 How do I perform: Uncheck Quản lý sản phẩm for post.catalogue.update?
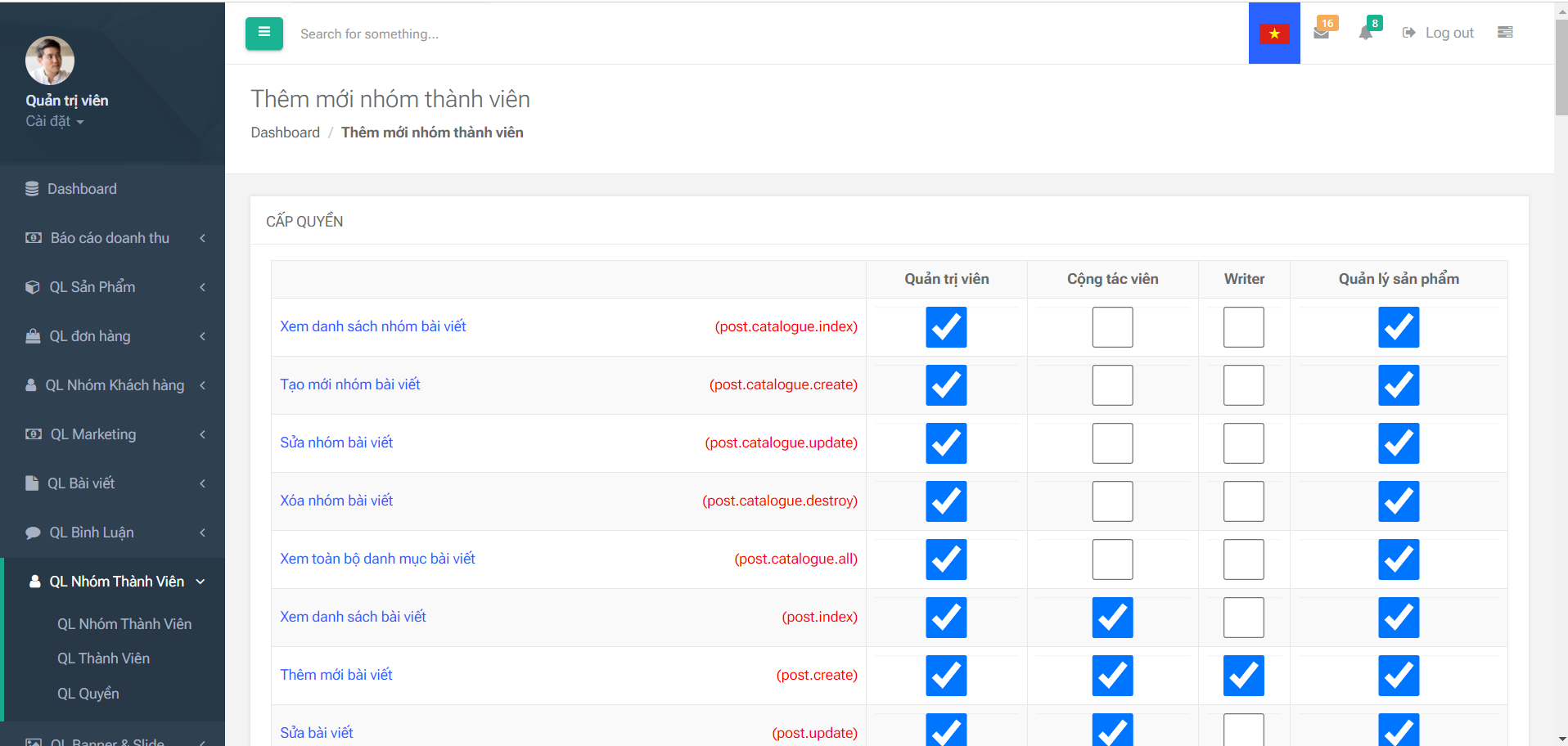(x=1399, y=443)
